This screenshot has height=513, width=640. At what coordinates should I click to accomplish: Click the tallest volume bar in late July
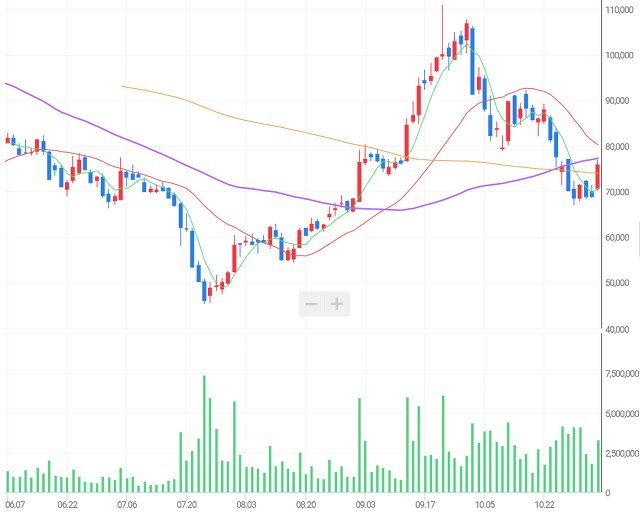[204, 434]
